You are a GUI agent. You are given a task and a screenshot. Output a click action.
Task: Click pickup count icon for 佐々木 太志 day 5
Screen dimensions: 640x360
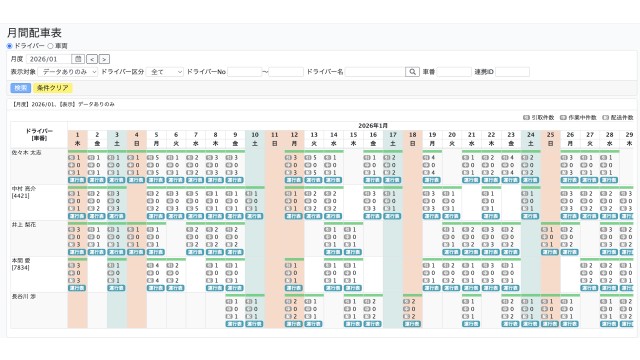(150, 158)
